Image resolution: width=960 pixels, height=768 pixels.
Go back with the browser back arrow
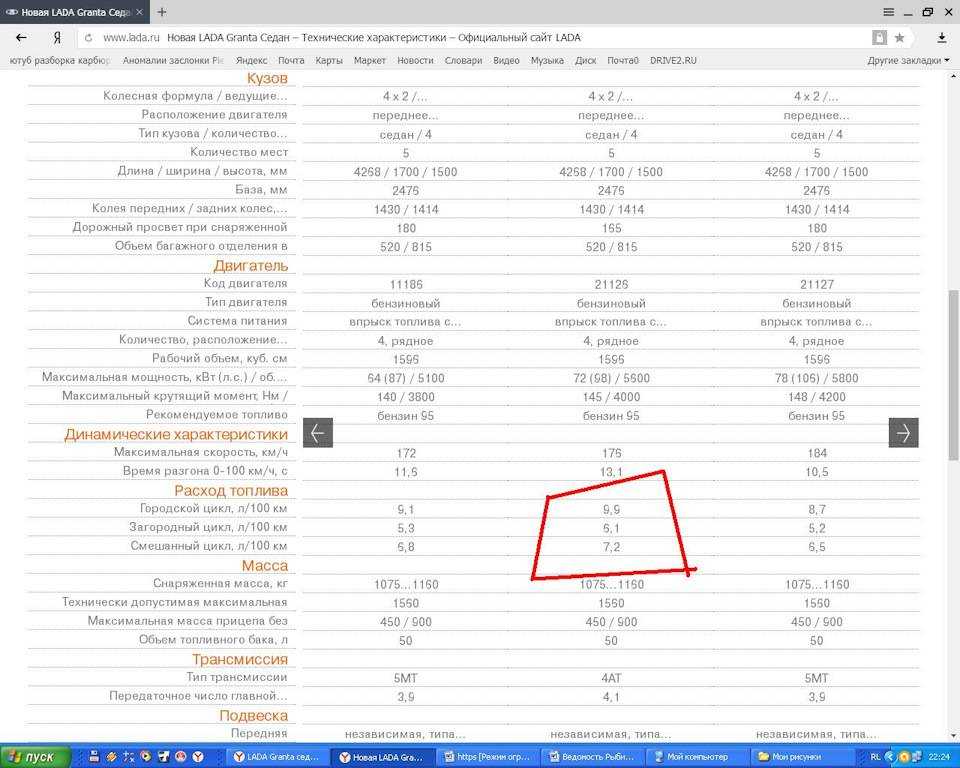tap(21, 37)
